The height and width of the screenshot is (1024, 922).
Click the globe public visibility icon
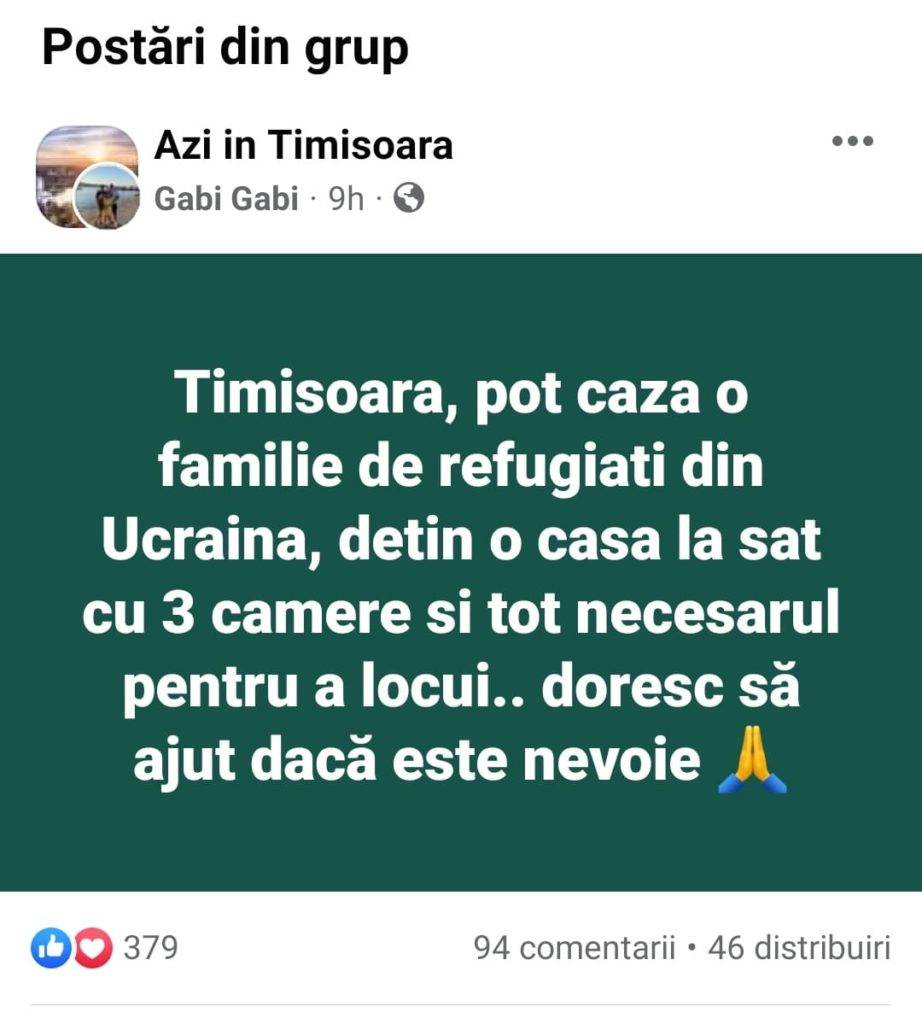coord(409,198)
